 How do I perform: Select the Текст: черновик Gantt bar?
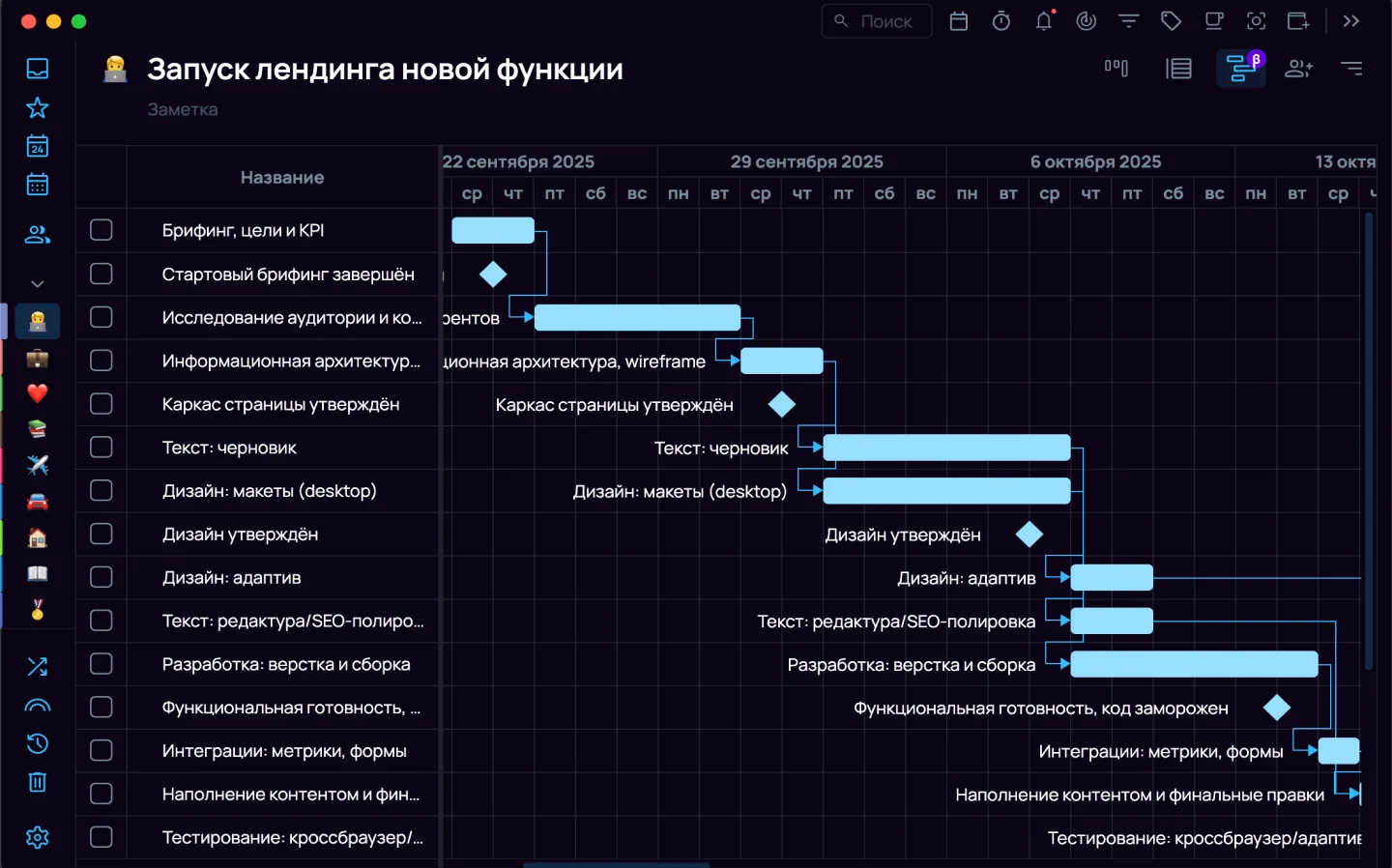pos(947,448)
